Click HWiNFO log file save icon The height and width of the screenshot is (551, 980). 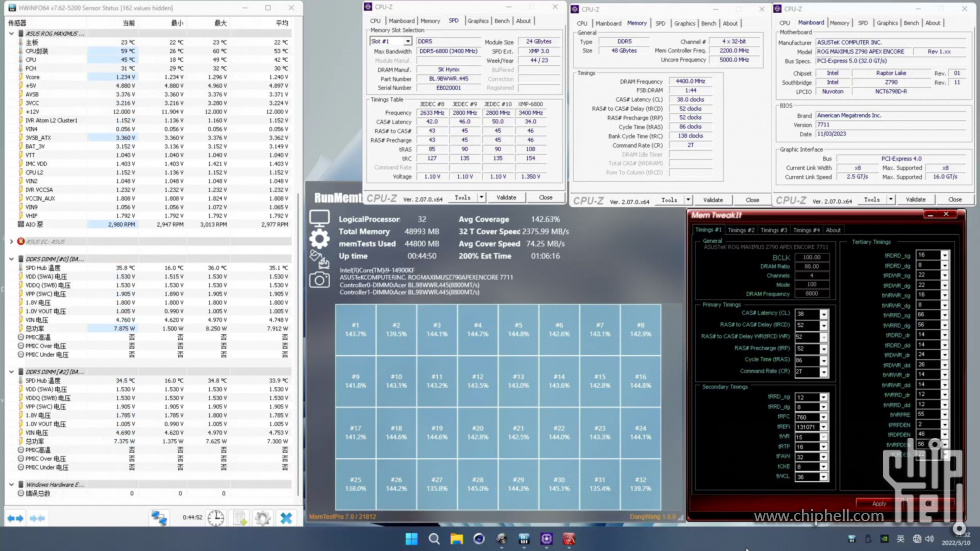(x=239, y=518)
